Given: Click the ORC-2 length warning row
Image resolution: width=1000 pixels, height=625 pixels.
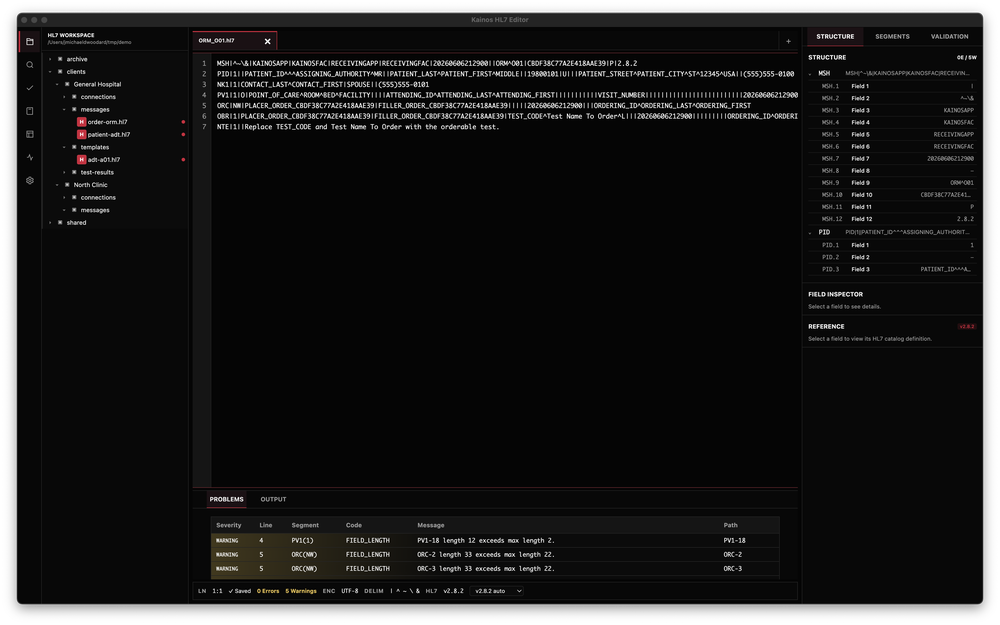Looking at the screenshot, I should tap(495, 555).
